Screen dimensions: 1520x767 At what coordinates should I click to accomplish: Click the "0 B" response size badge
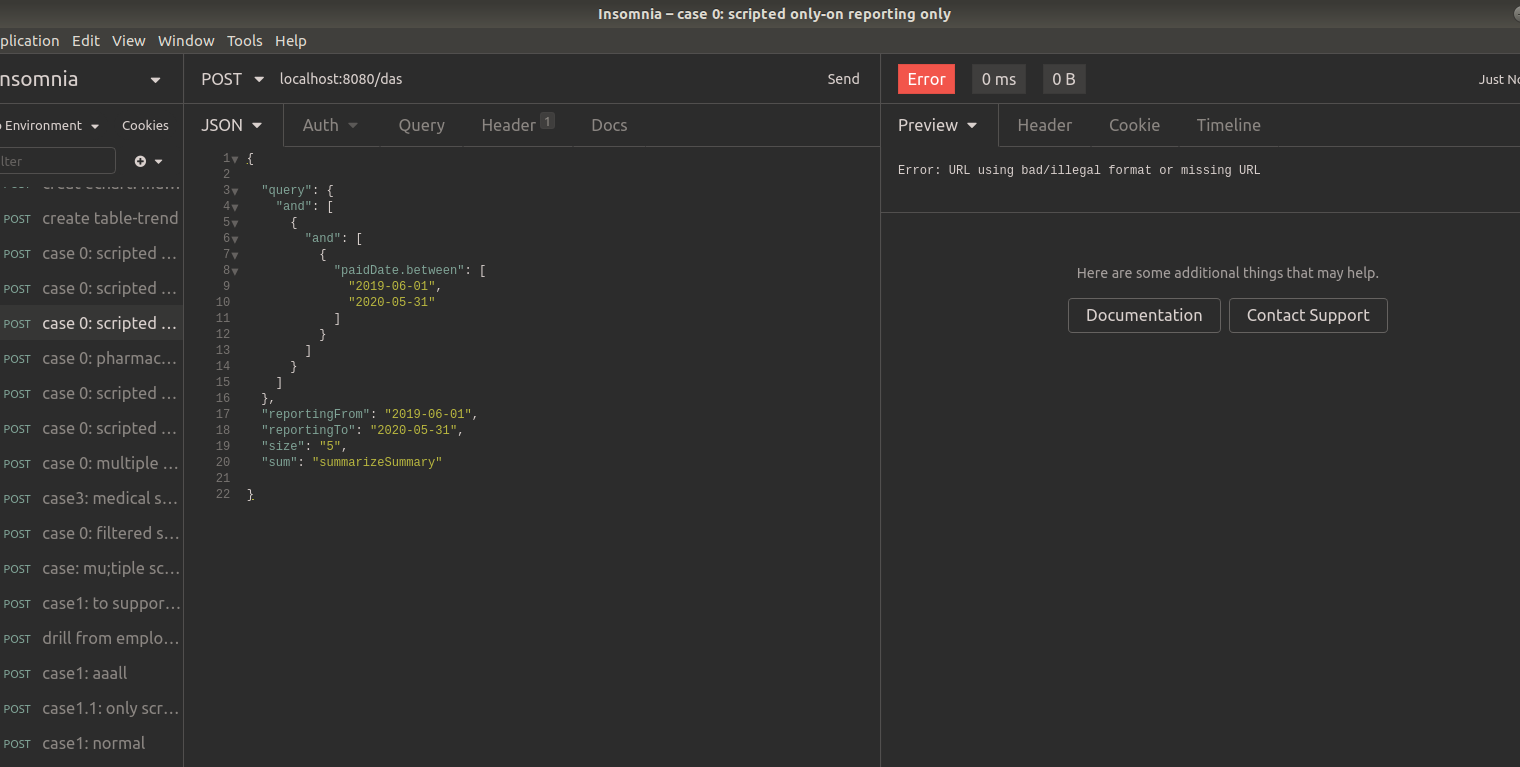pos(1063,78)
